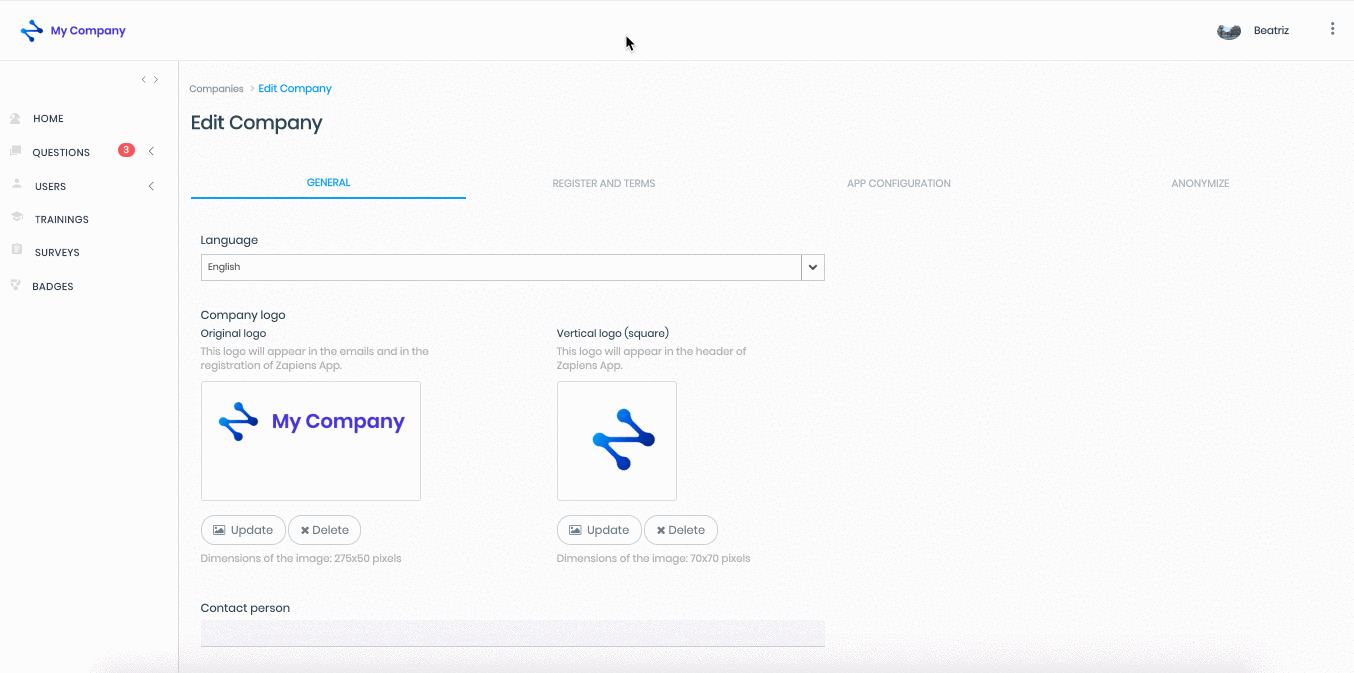The image size is (1354, 673).
Task: Click the 'Original logo' label
Action: point(233,333)
